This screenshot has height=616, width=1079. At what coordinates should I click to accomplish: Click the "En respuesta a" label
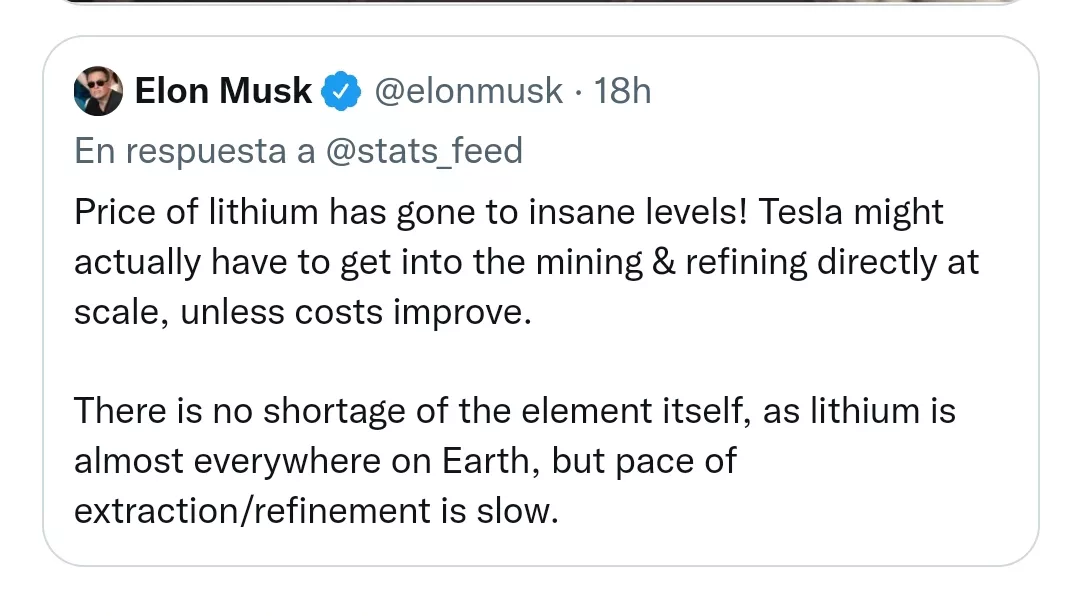(x=197, y=151)
